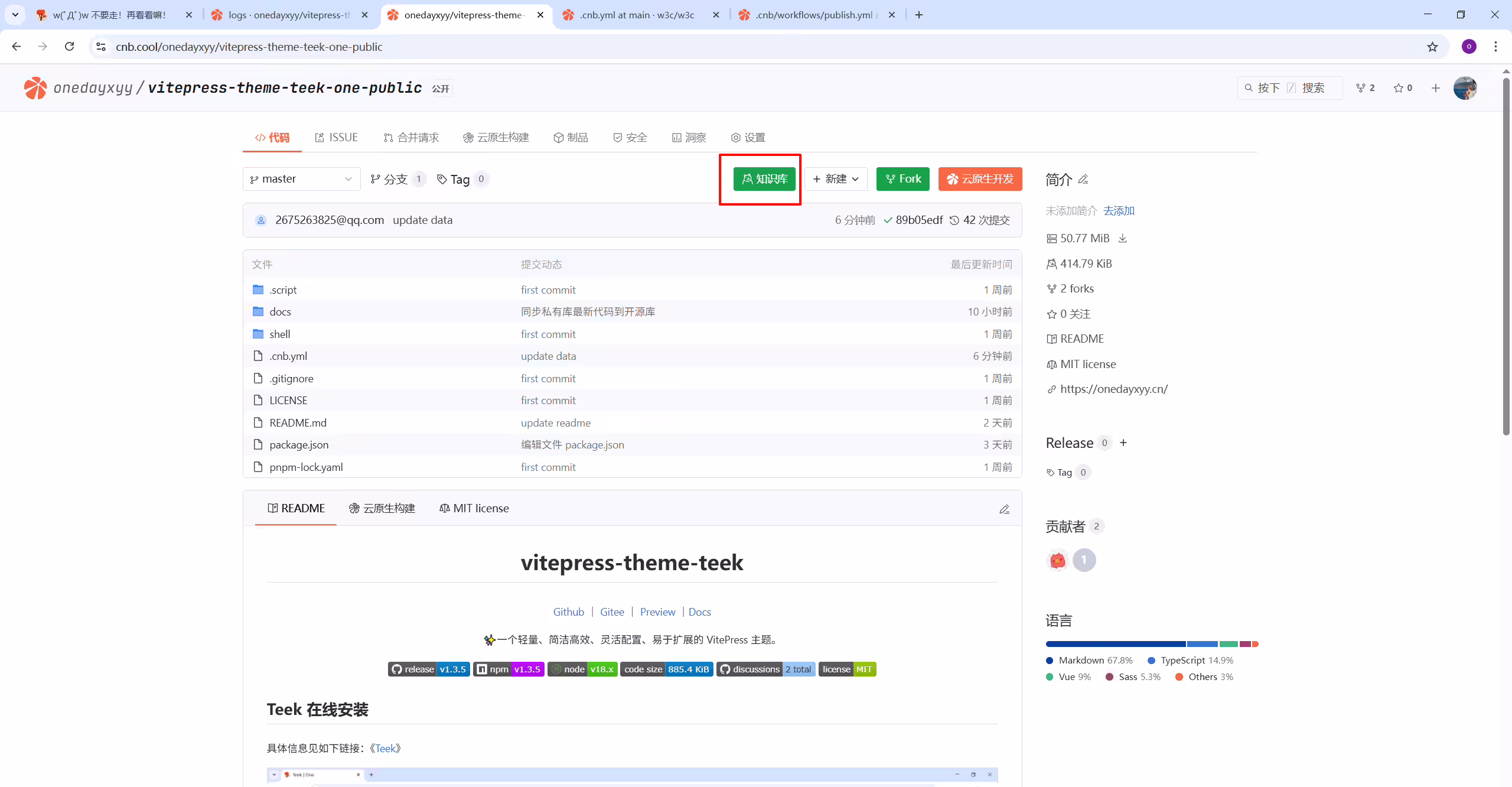
Task: Open the 设置 tab
Action: click(x=748, y=137)
